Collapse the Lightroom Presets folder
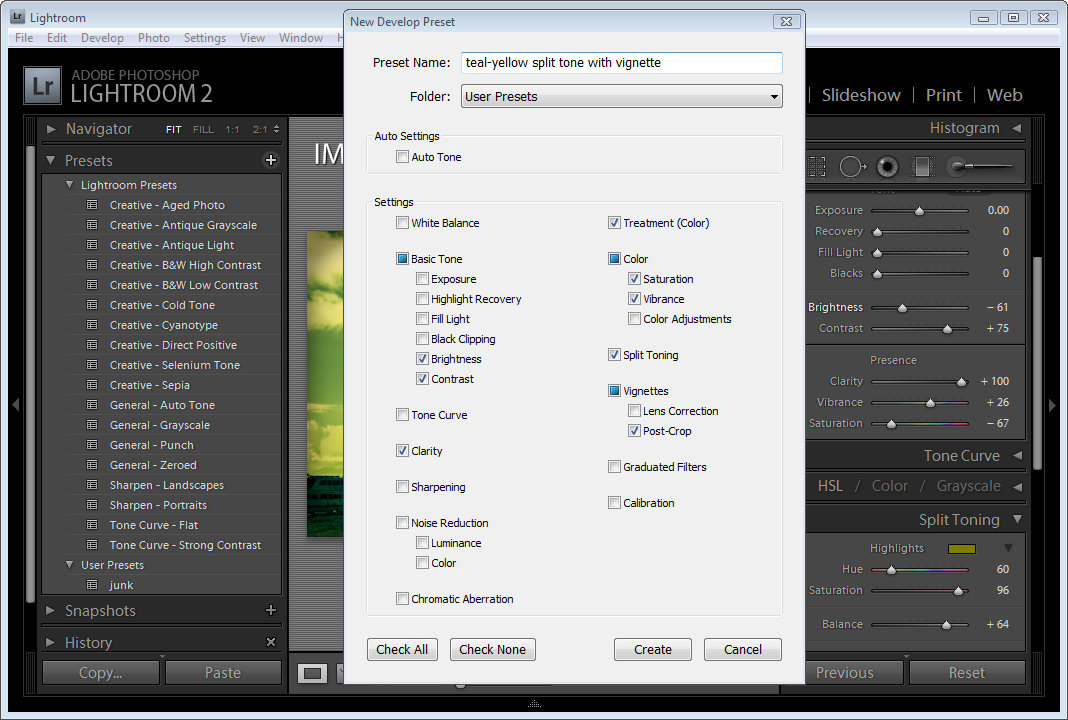This screenshot has width=1068, height=720. click(69, 185)
